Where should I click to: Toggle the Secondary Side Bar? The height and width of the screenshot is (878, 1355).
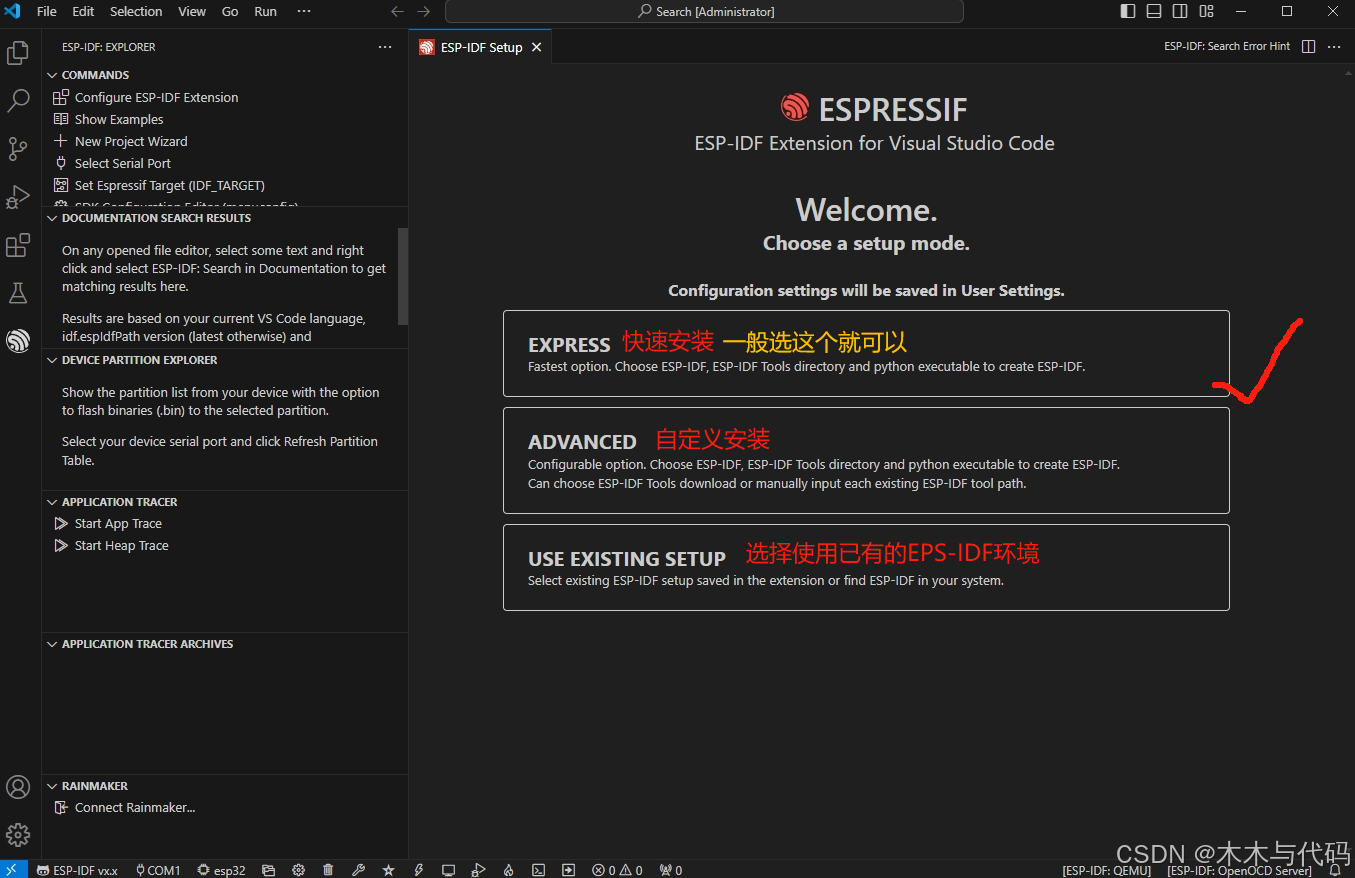(1180, 11)
